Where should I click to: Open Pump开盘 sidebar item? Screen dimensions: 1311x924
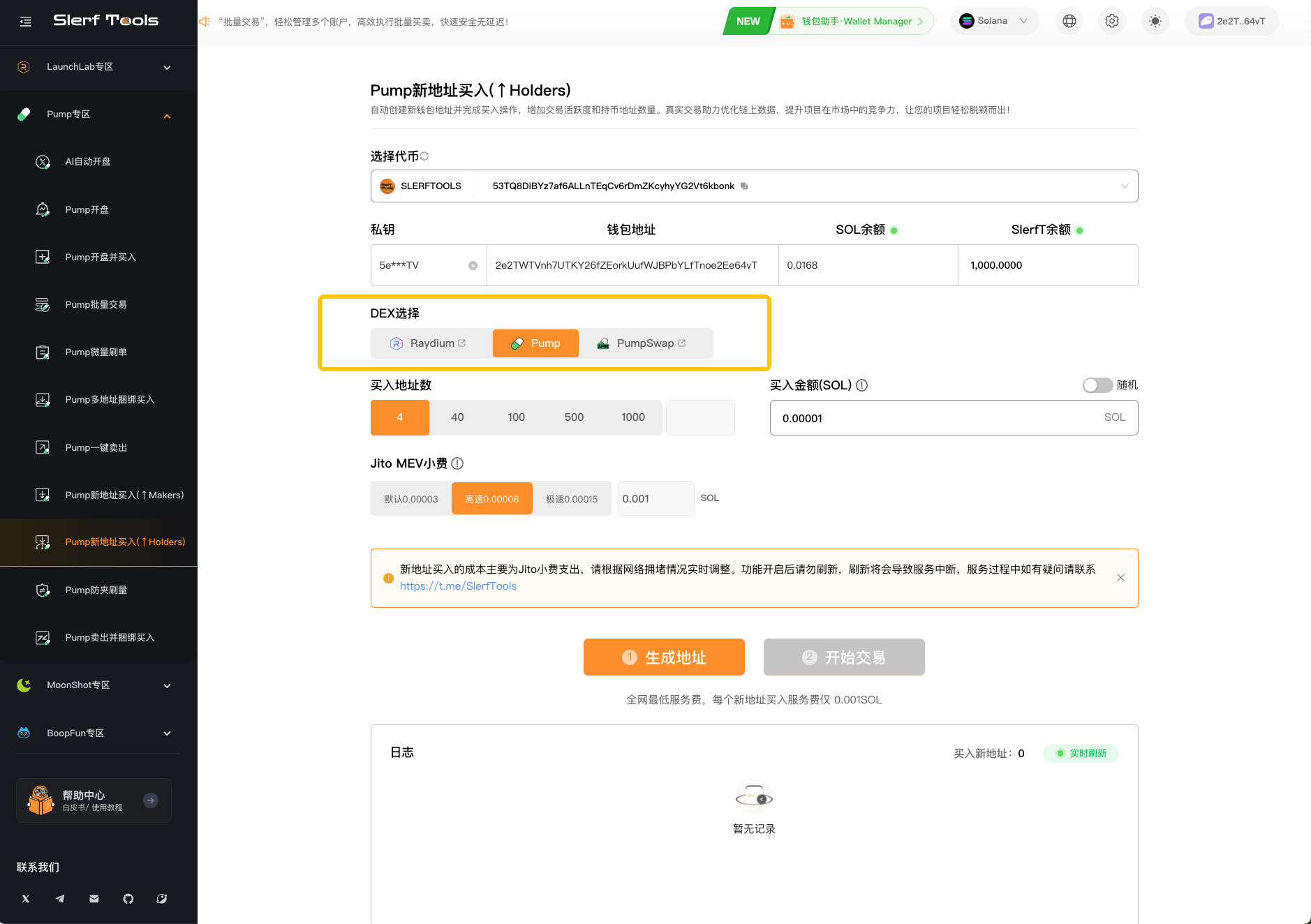point(98,209)
